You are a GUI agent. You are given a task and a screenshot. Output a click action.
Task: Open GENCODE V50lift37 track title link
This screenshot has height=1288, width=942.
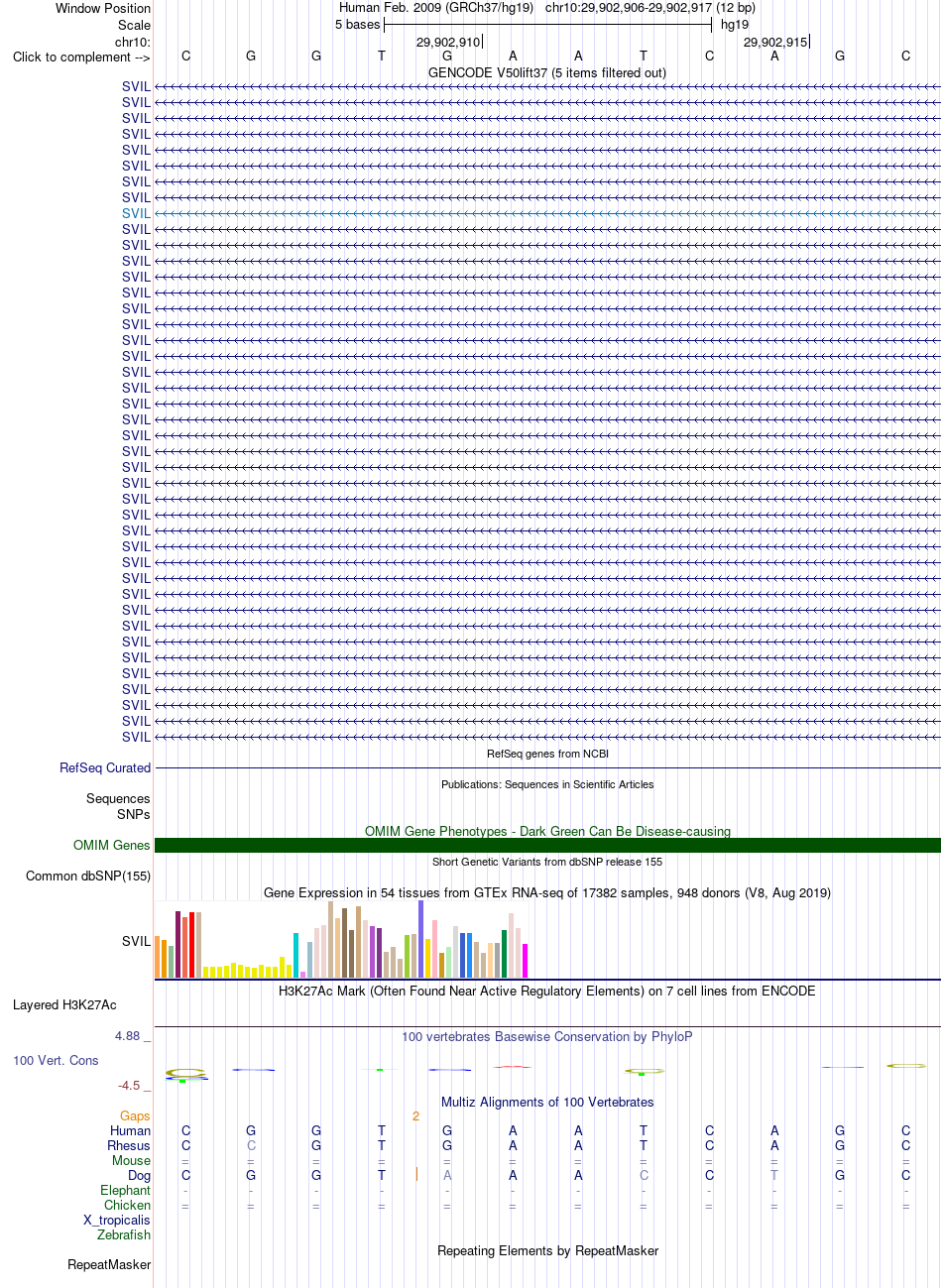547,72
